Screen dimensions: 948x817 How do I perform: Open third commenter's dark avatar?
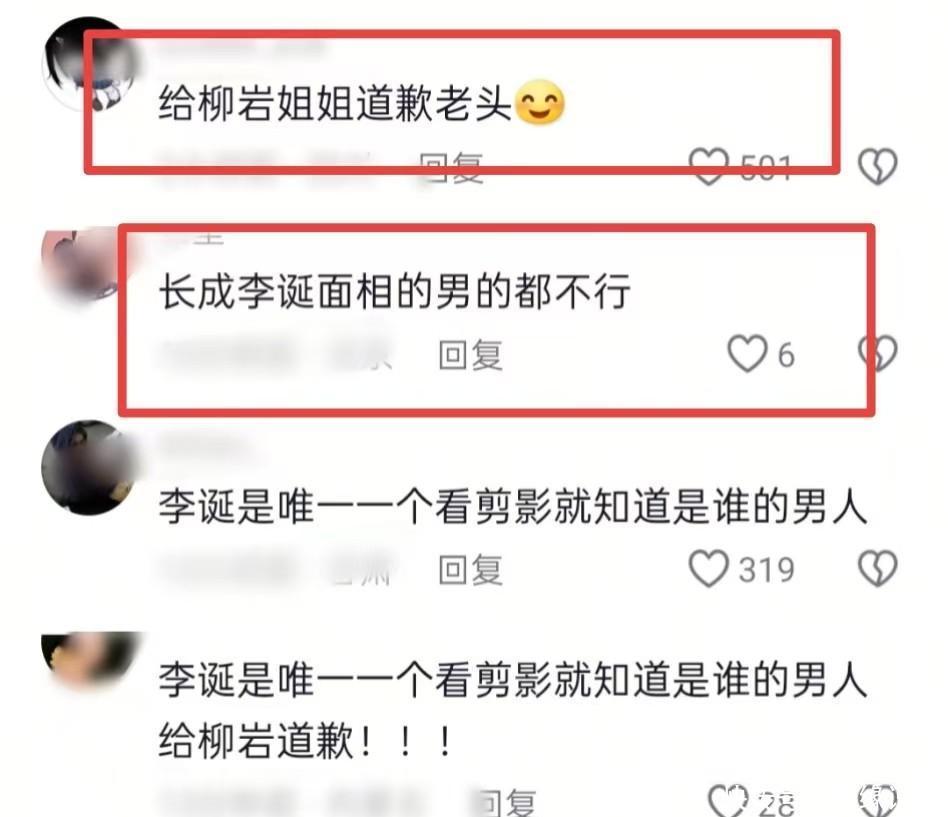pyautogui.click(x=89, y=467)
